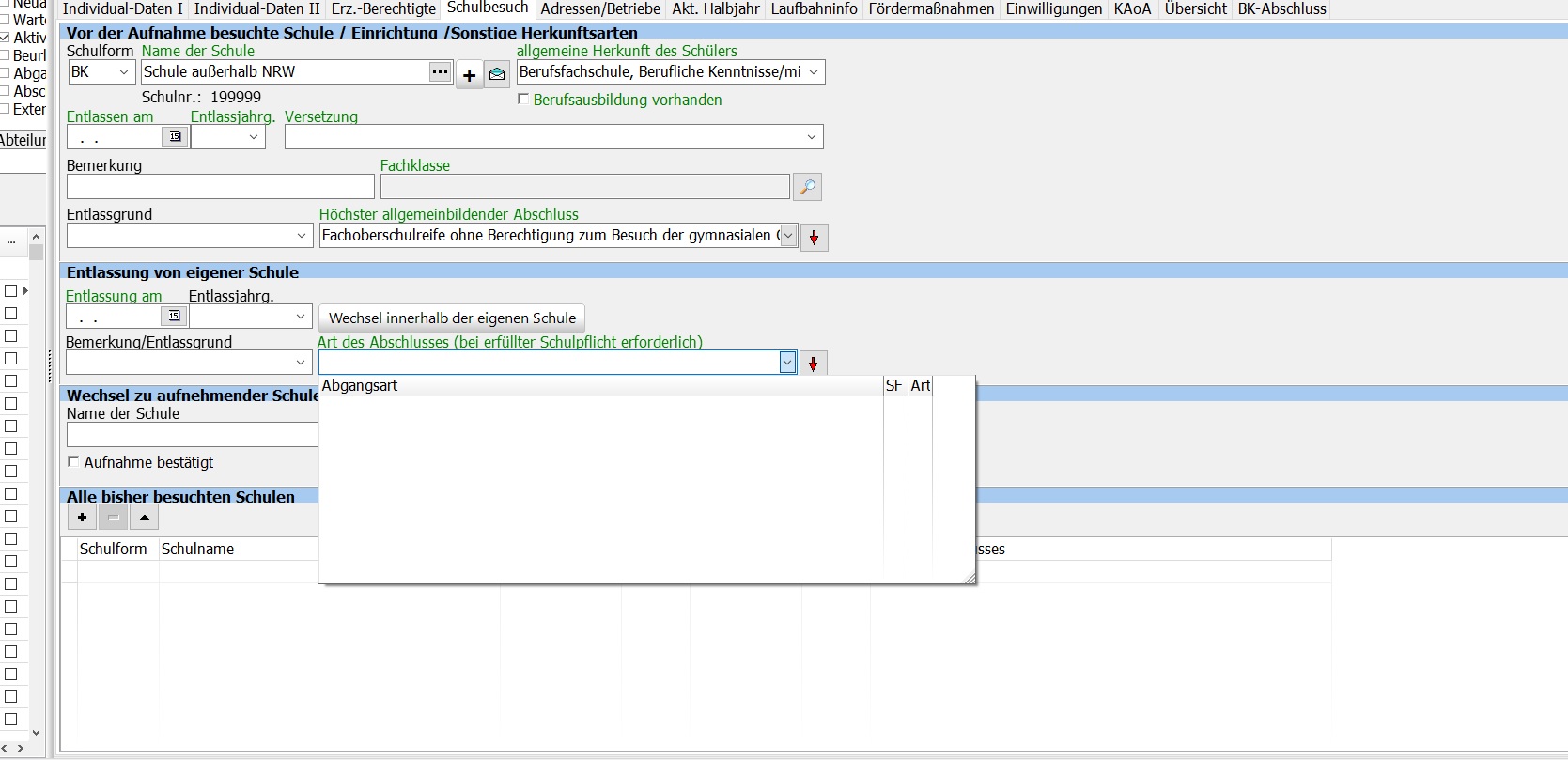Open calendar picker for Entlassen am
The image size is (1568, 760).
175,137
